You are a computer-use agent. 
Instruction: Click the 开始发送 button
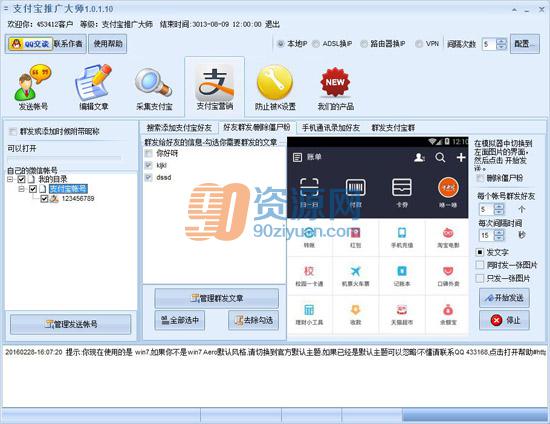[x=504, y=298]
